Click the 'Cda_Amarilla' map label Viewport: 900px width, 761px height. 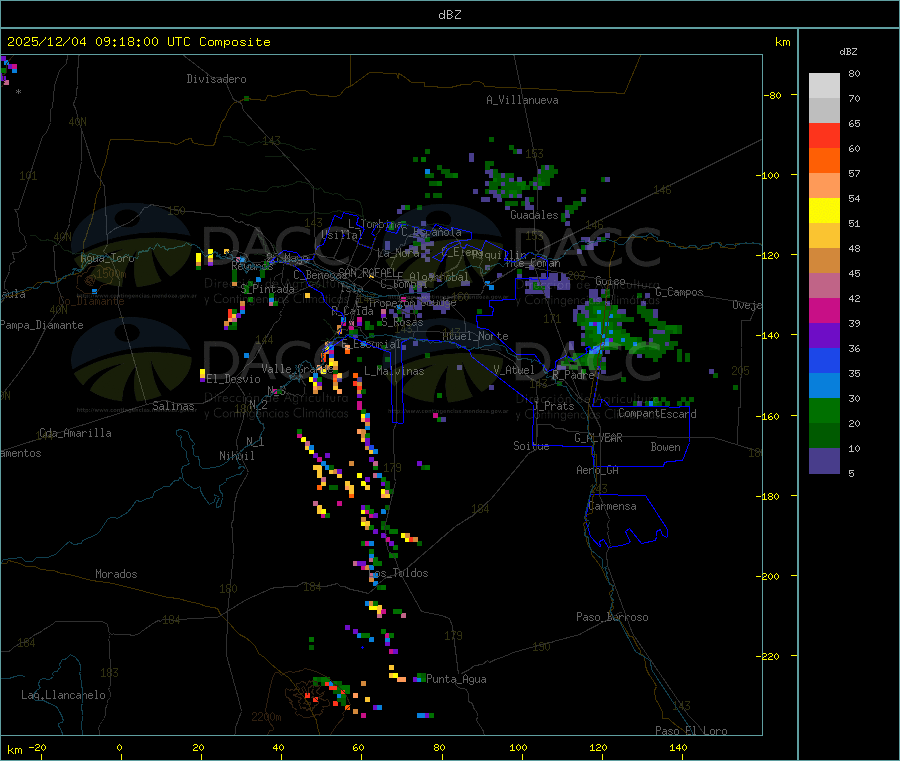(75, 433)
